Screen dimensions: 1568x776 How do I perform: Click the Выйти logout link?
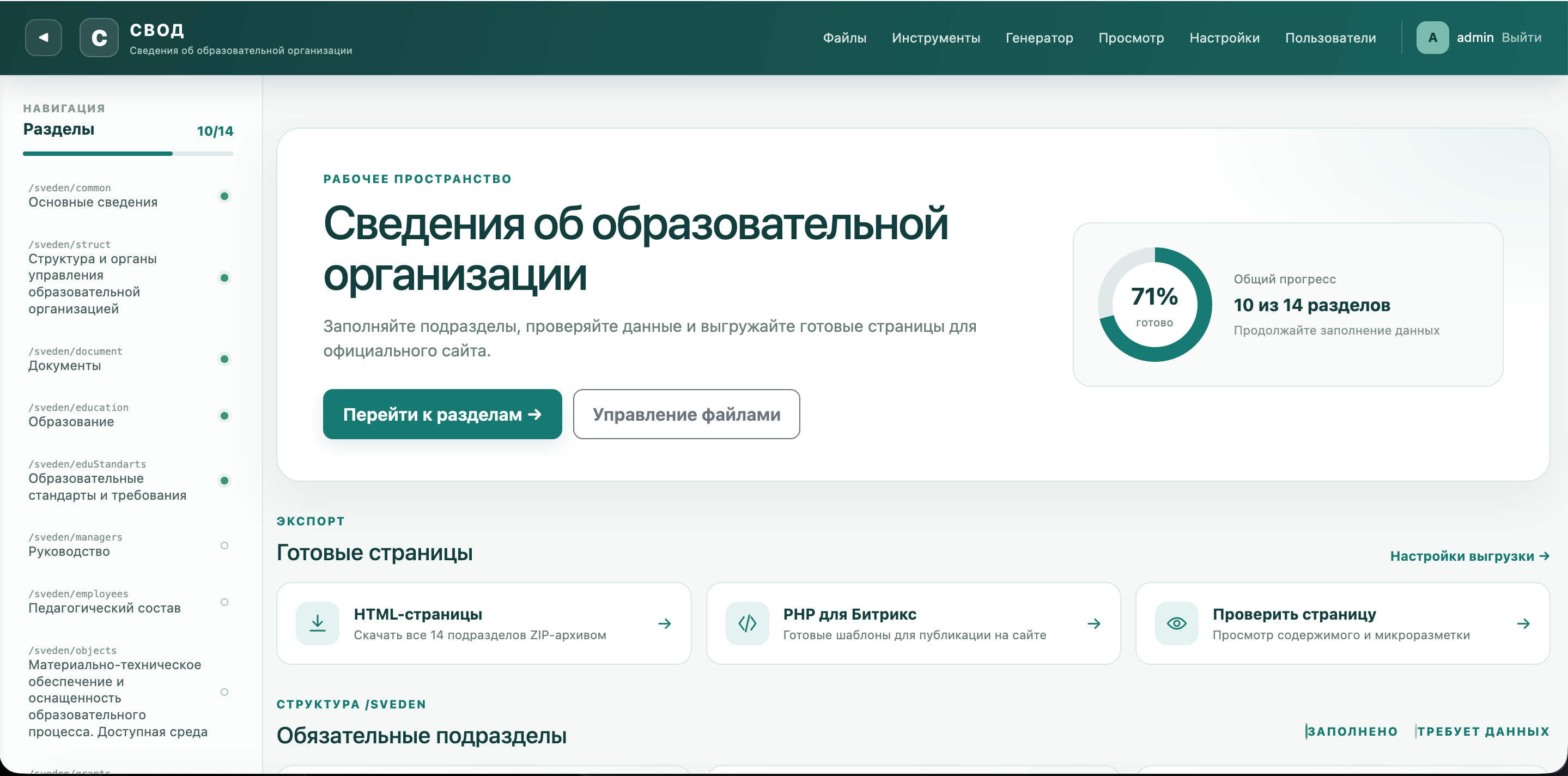[1521, 38]
